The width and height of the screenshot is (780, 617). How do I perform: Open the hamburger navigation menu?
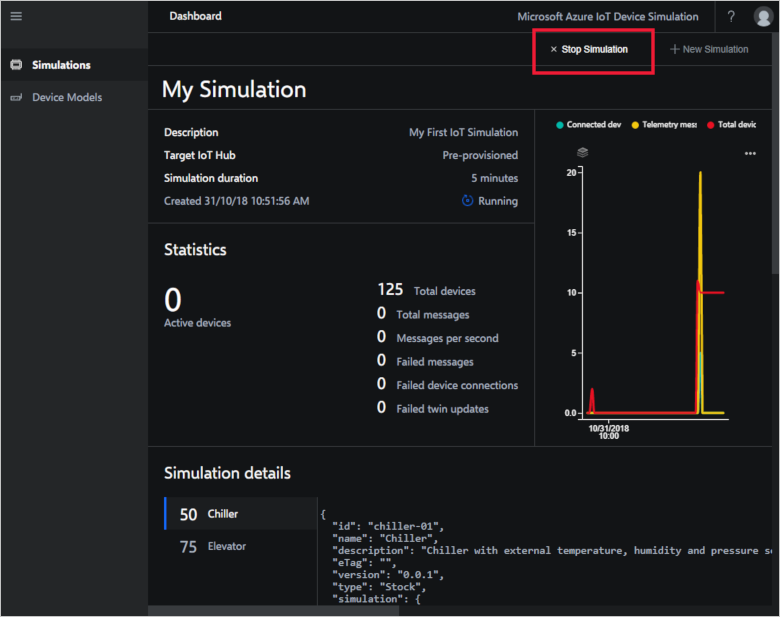click(16, 16)
